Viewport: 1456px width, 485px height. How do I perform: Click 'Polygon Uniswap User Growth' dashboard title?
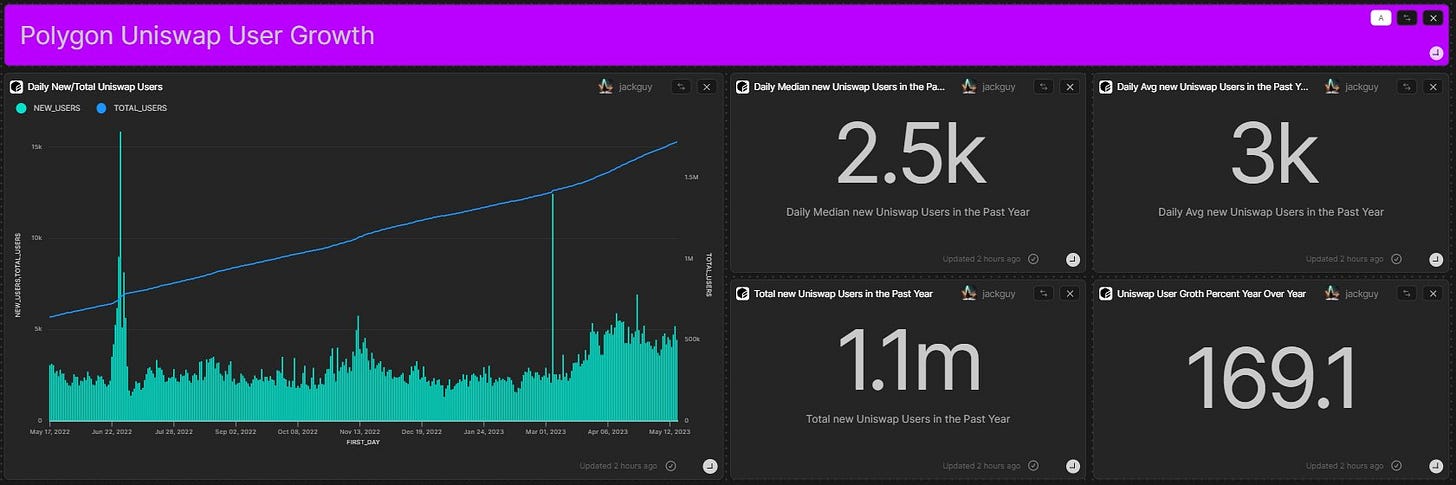[197, 36]
